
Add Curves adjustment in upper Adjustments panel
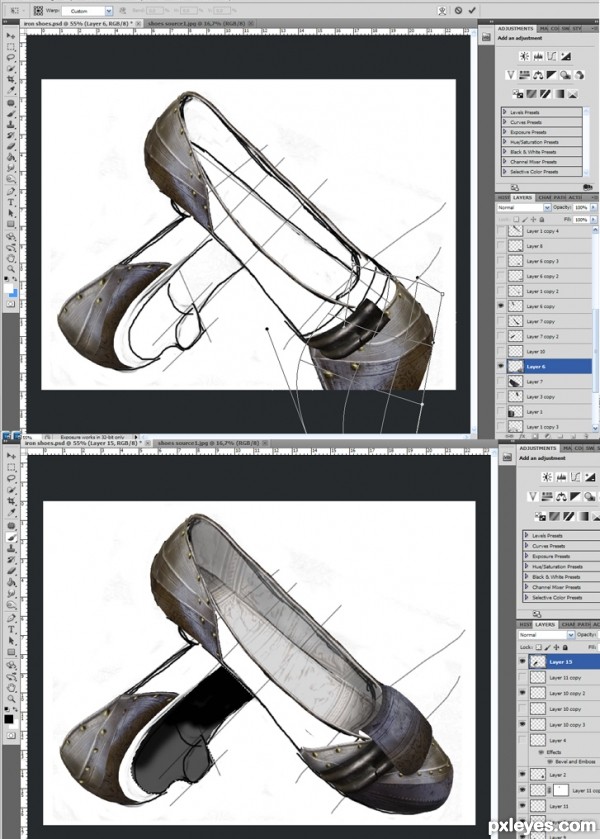coord(552,56)
